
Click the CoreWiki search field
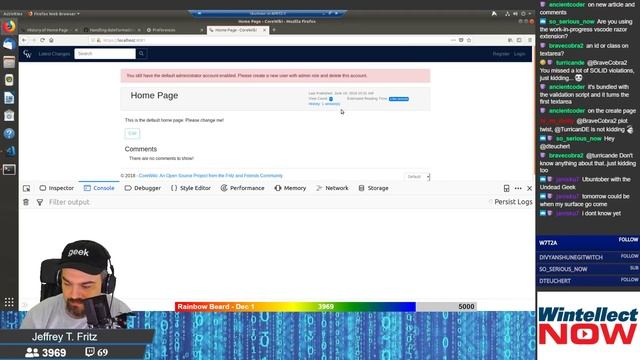coord(105,53)
